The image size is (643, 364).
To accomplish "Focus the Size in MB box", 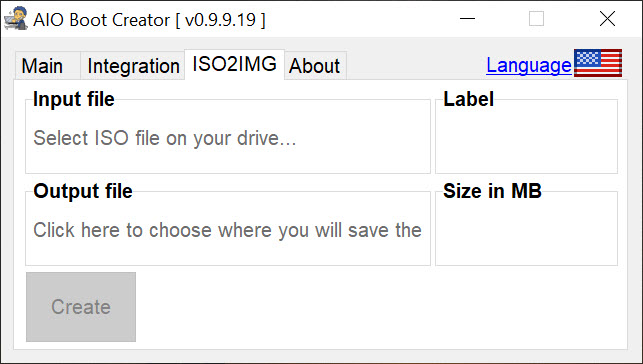I will (x=526, y=230).
